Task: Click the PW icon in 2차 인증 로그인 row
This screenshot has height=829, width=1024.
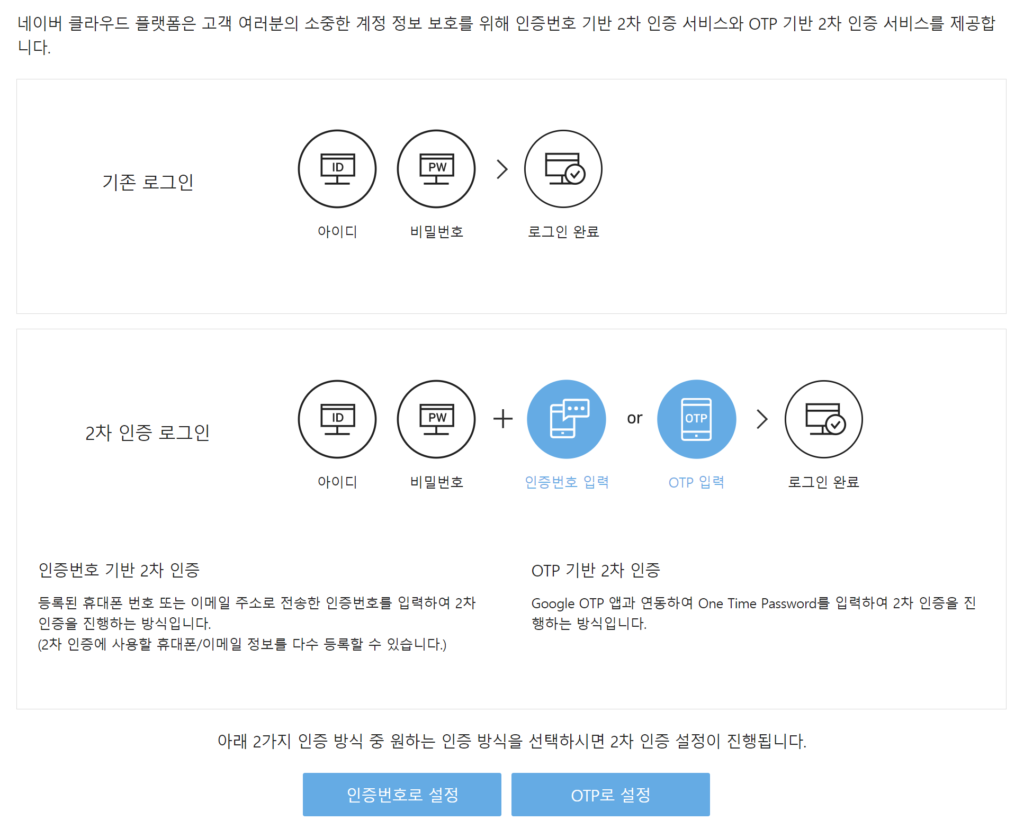Action: tap(436, 419)
